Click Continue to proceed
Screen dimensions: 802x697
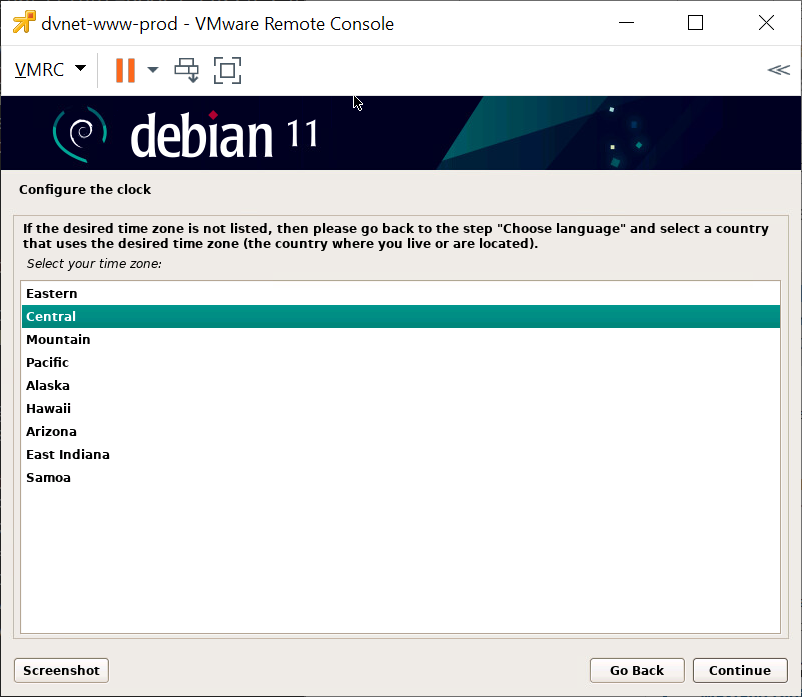coord(740,671)
